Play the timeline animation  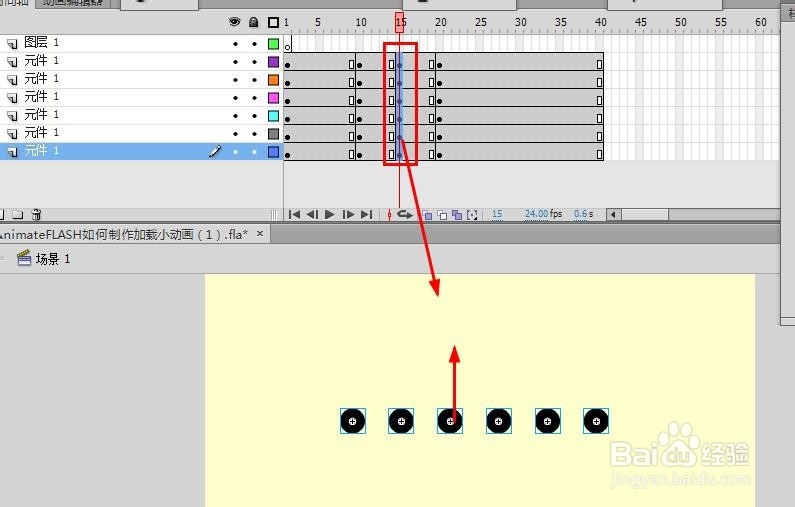coord(330,214)
